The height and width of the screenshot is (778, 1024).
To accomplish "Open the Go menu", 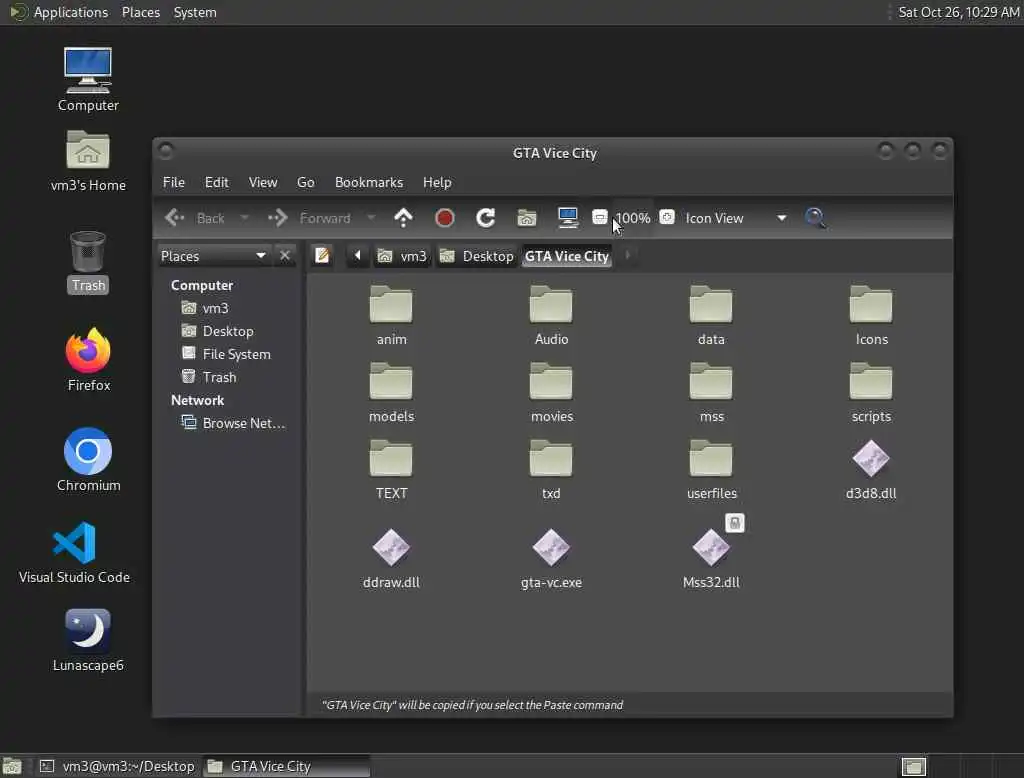I will (x=306, y=182).
